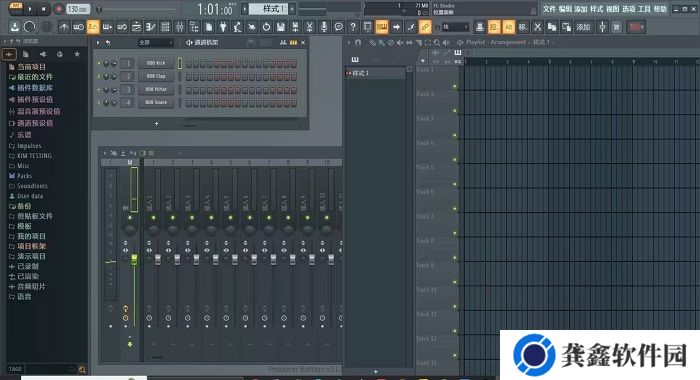Expand 当前项目 in the browser
Image resolution: width=700 pixels, height=380 pixels.
[x=31, y=67]
